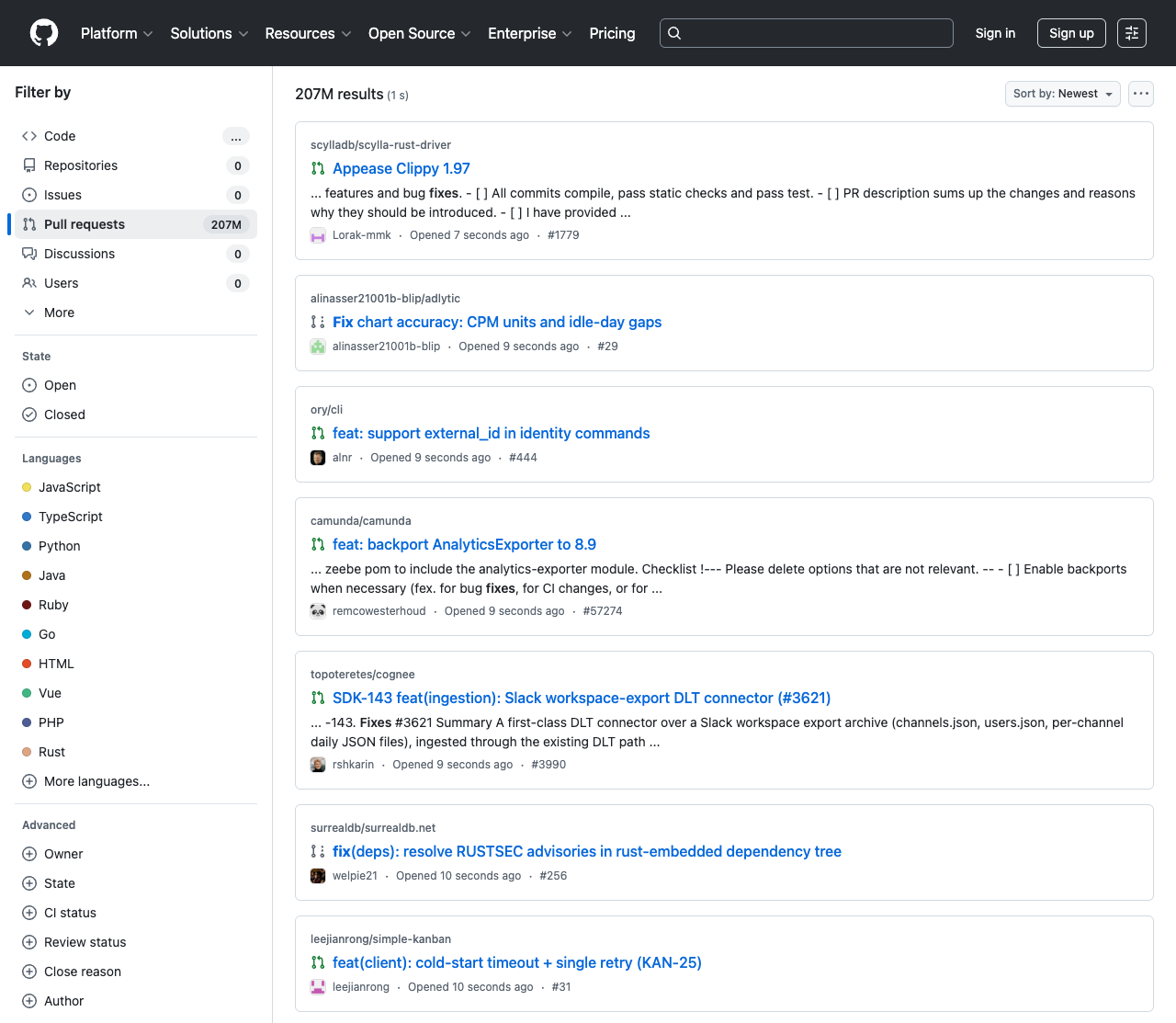Viewport: 1176px width, 1023px height.
Task: Click the Repositories filter icon
Action: [29, 165]
